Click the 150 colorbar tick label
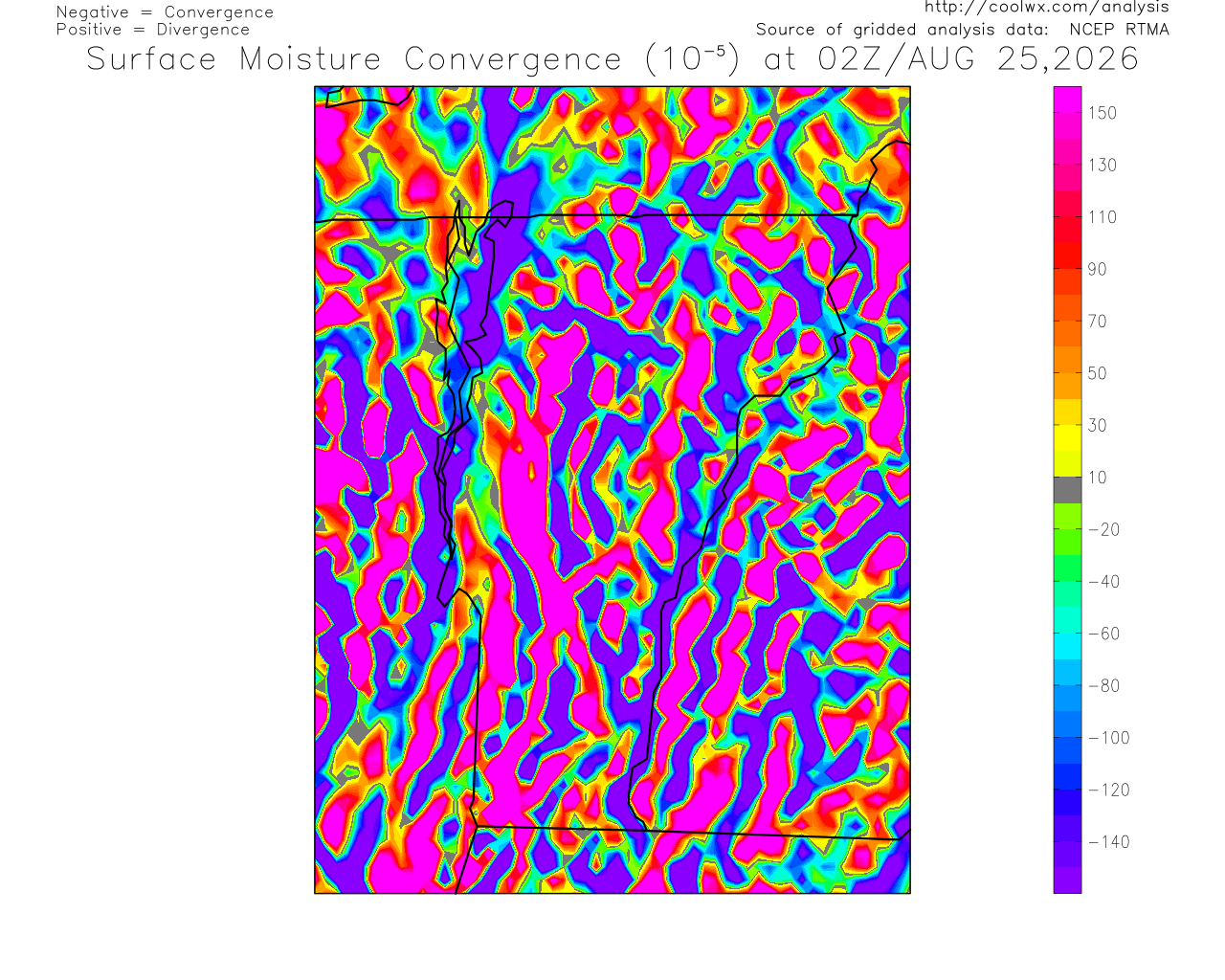The width and height of the screenshot is (1225, 980). click(x=1102, y=113)
